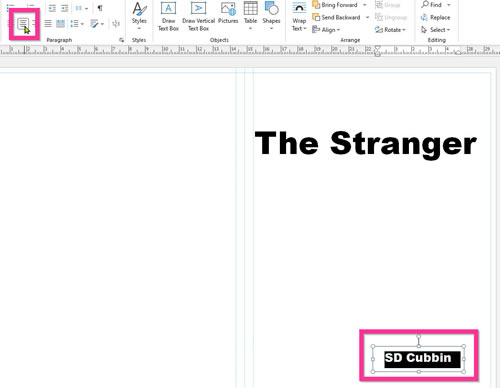
Task: Expand the Find dropdown arrow
Action: coord(449,5)
